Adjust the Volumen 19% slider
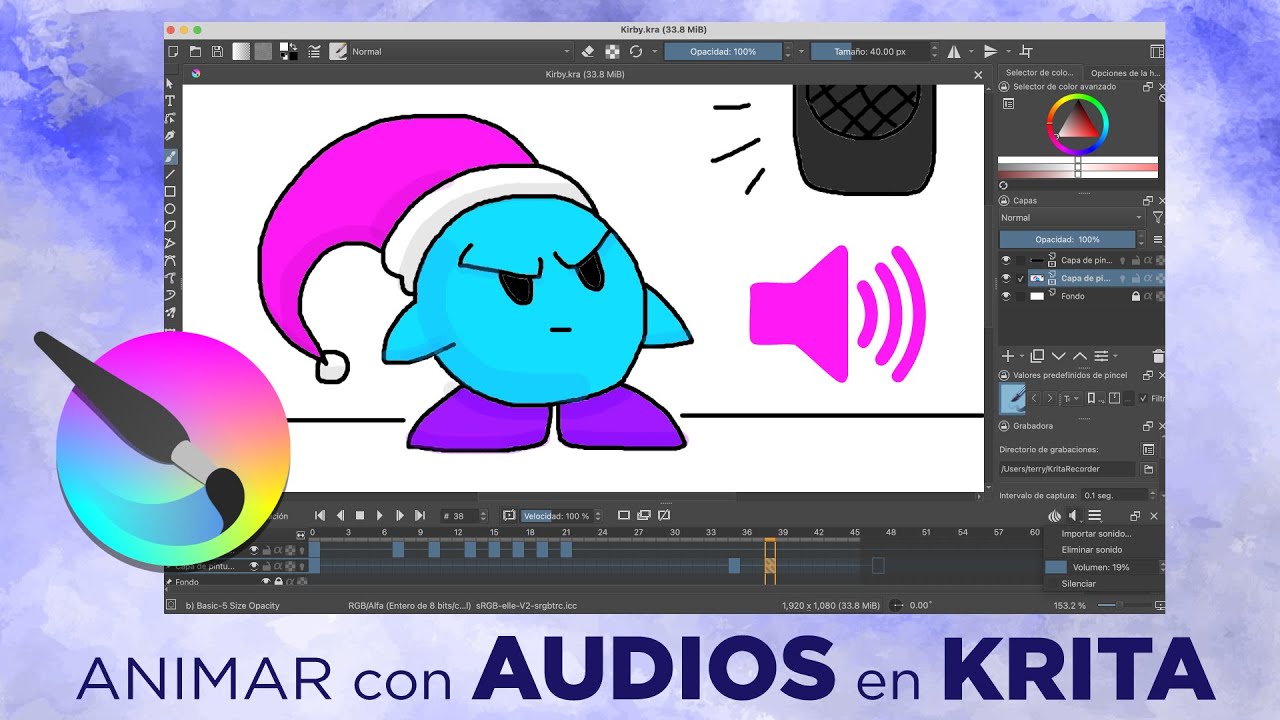 tap(1101, 567)
